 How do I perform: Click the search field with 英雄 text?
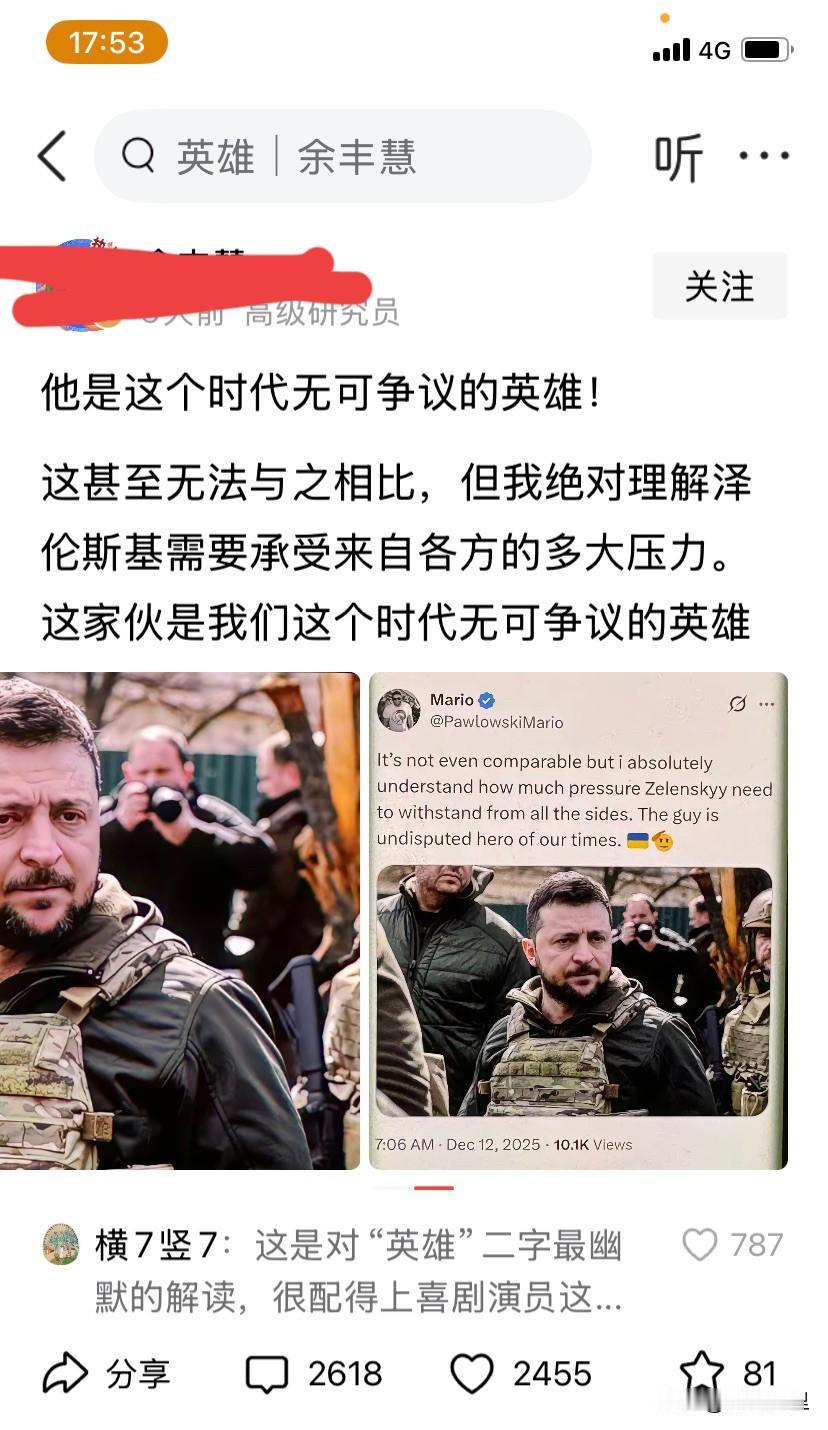(x=342, y=156)
